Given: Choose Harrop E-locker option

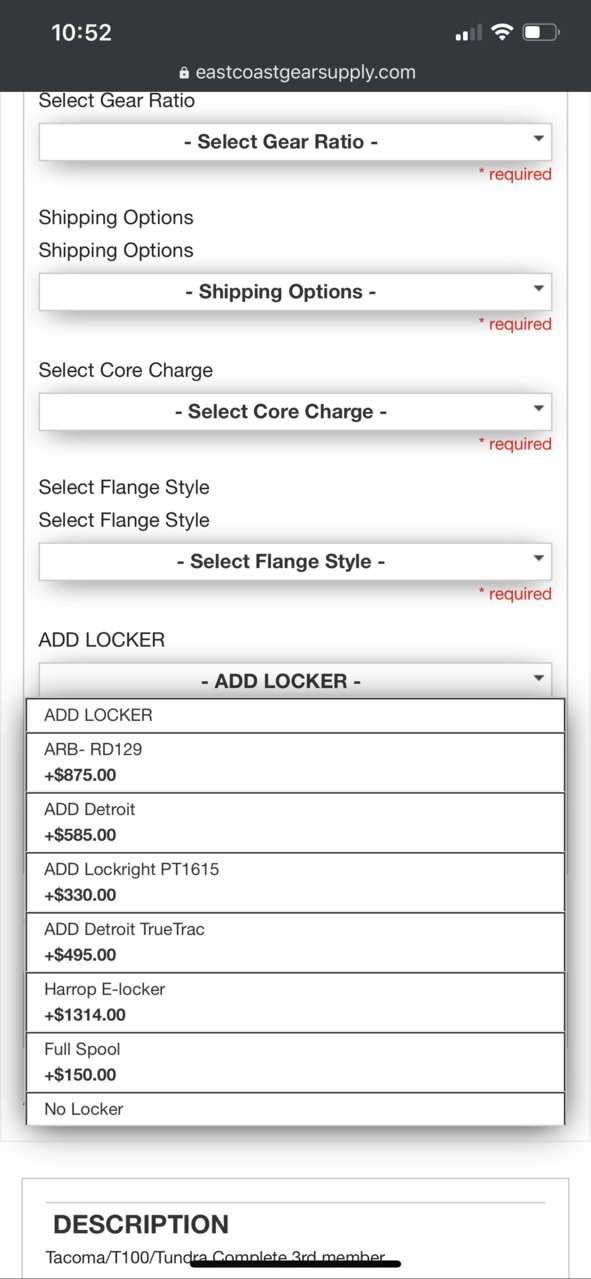Looking at the screenshot, I should click(295, 1003).
